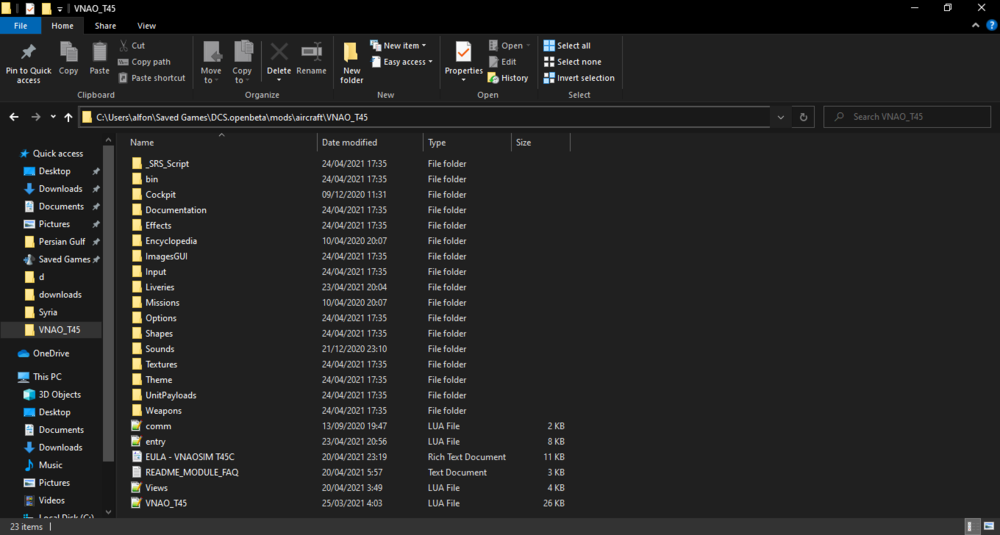Collapse the ribbon with the chevron
1000x535 pixels.
pos(975,26)
